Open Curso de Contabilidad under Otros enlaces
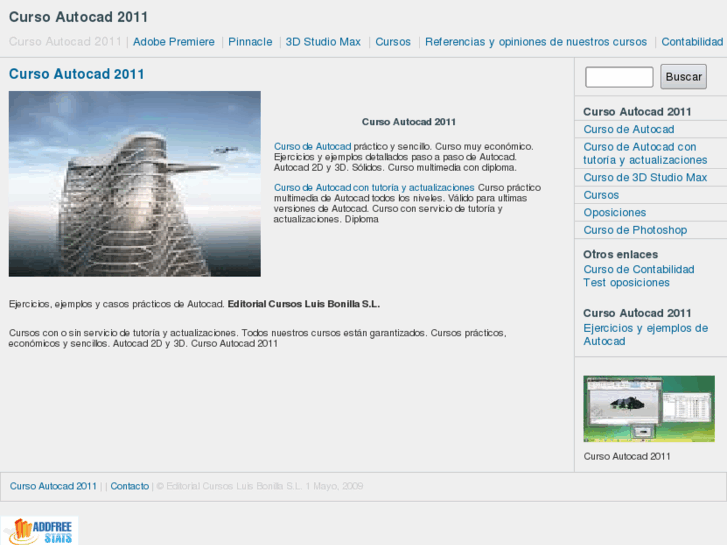 point(639,269)
